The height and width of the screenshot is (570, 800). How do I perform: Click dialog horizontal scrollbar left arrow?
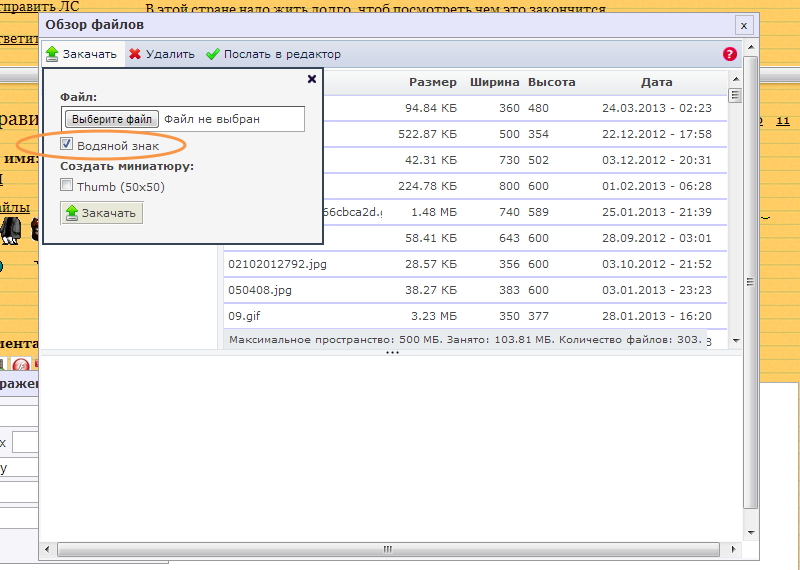pos(47,550)
